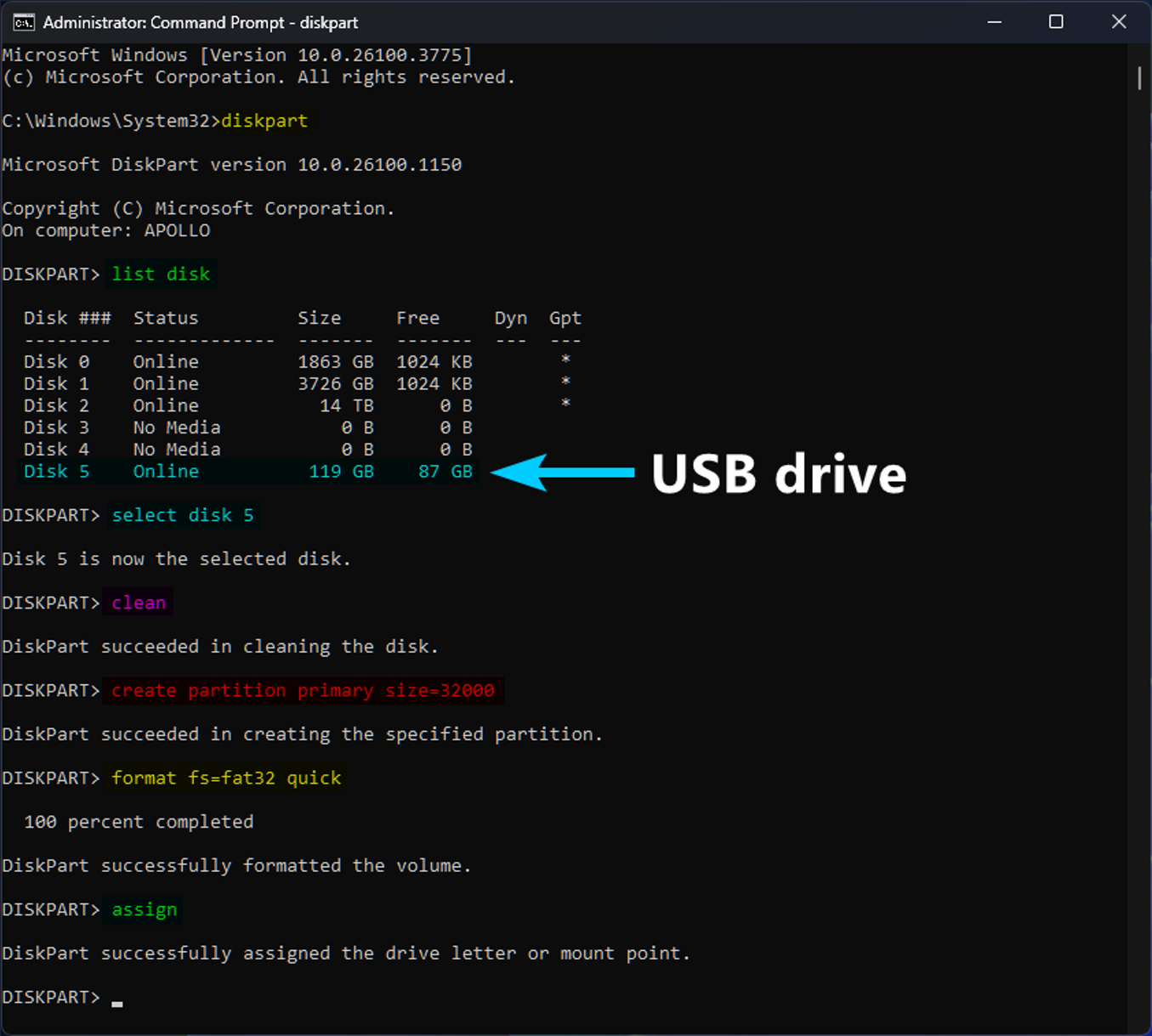Click the 'DiskPart successfully formatted the volume' message

point(236,865)
